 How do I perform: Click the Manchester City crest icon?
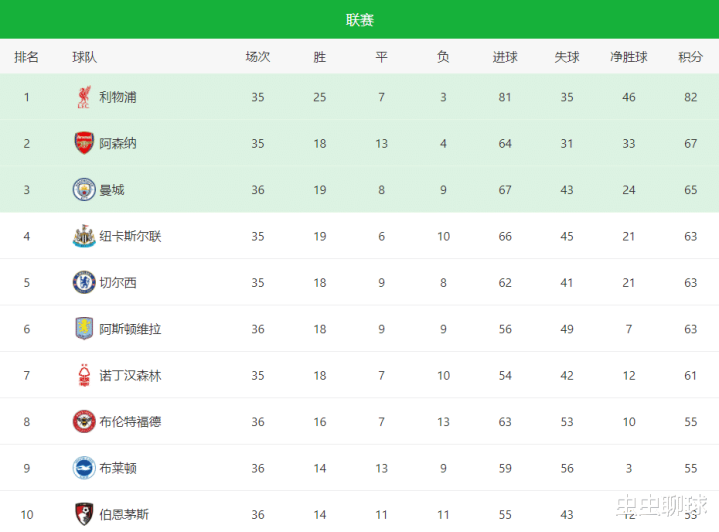pyautogui.click(x=84, y=189)
